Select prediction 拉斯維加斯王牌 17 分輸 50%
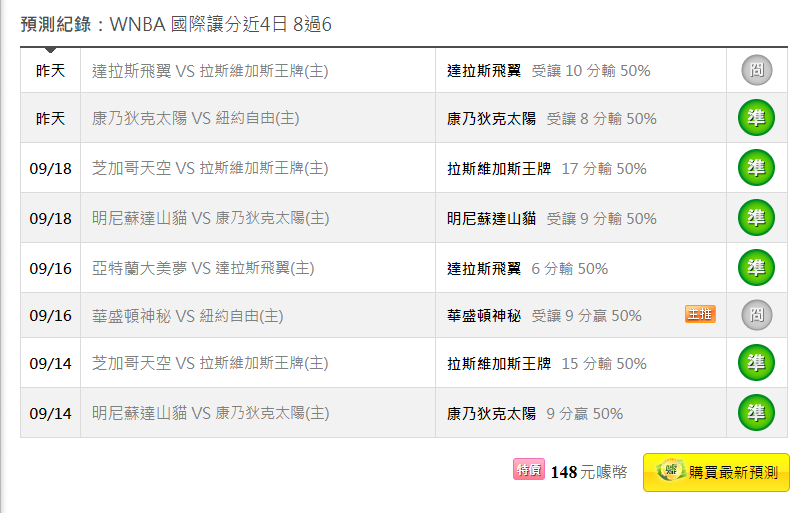Image resolution: width=807 pixels, height=513 pixels. [x=546, y=169]
